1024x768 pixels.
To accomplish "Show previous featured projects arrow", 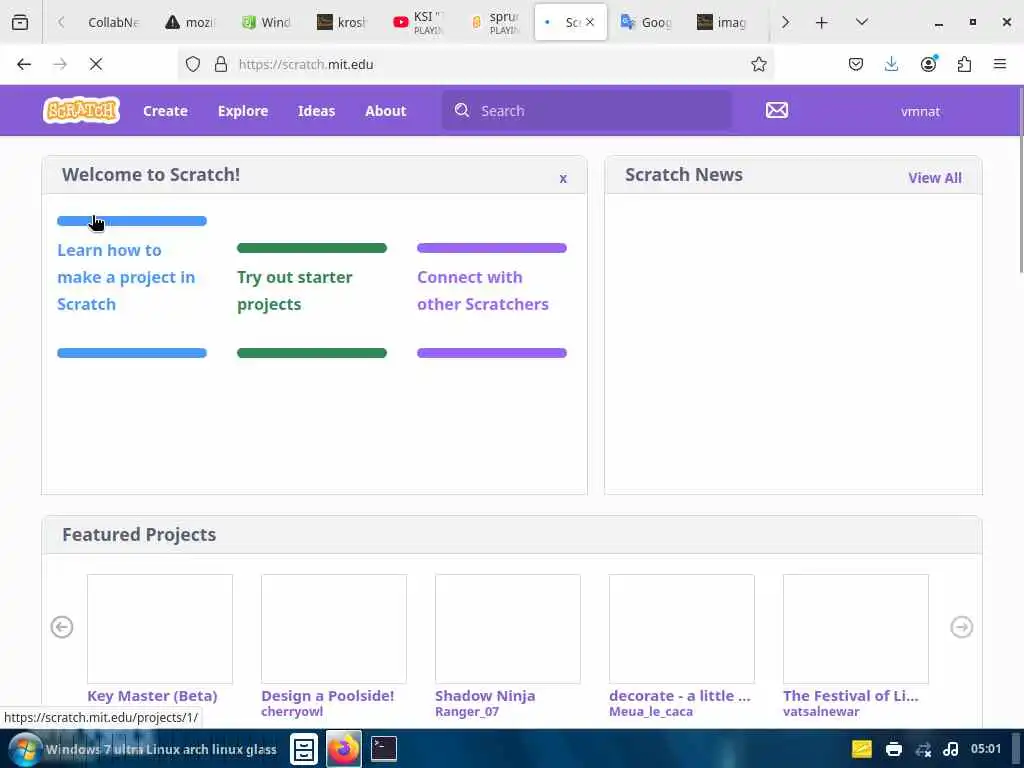I will click(x=62, y=627).
